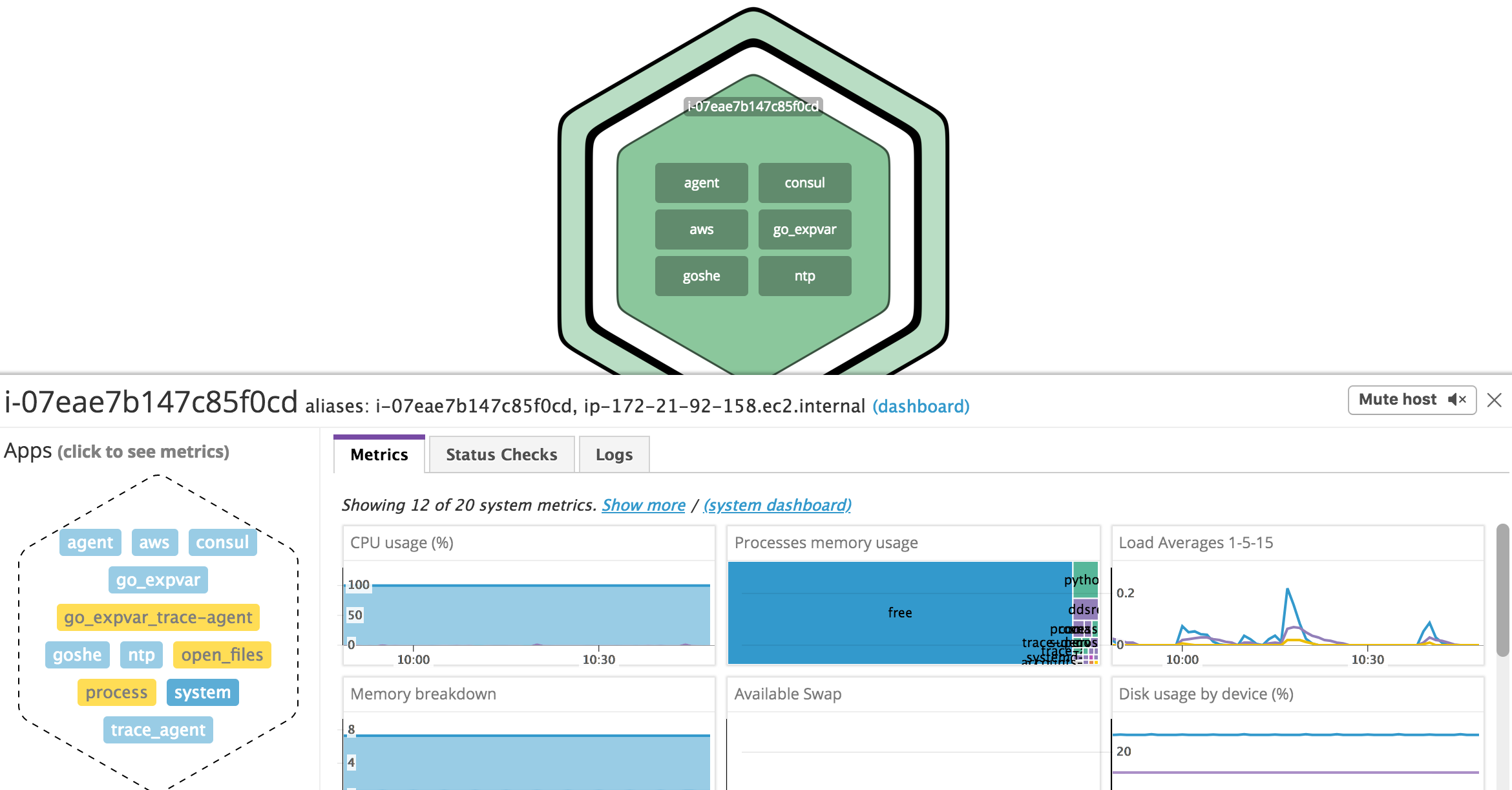The width and height of the screenshot is (1512, 790).
Task: Click the Mute host button
Action: (1411, 400)
